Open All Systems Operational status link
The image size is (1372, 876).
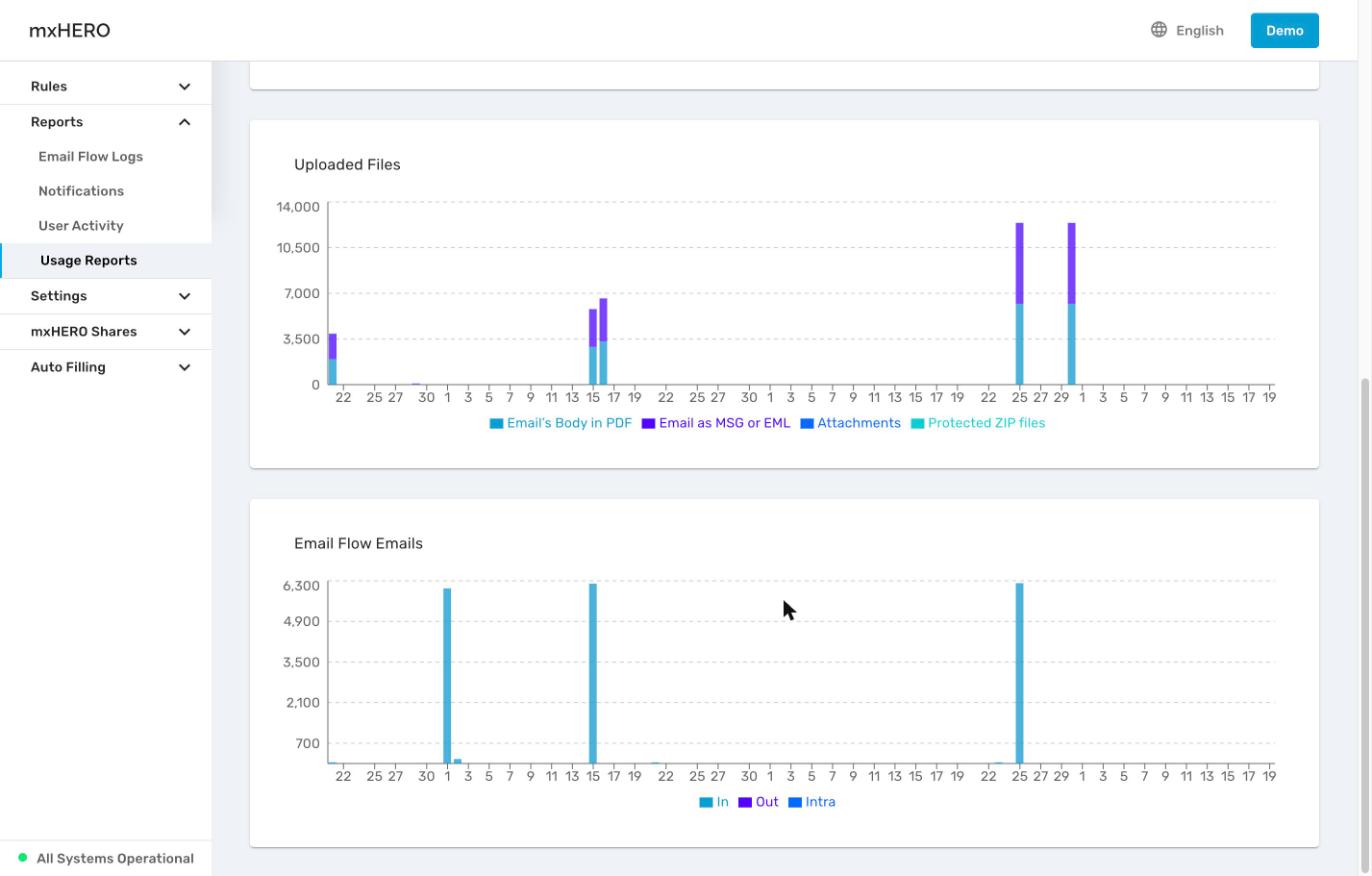point(115,858)
